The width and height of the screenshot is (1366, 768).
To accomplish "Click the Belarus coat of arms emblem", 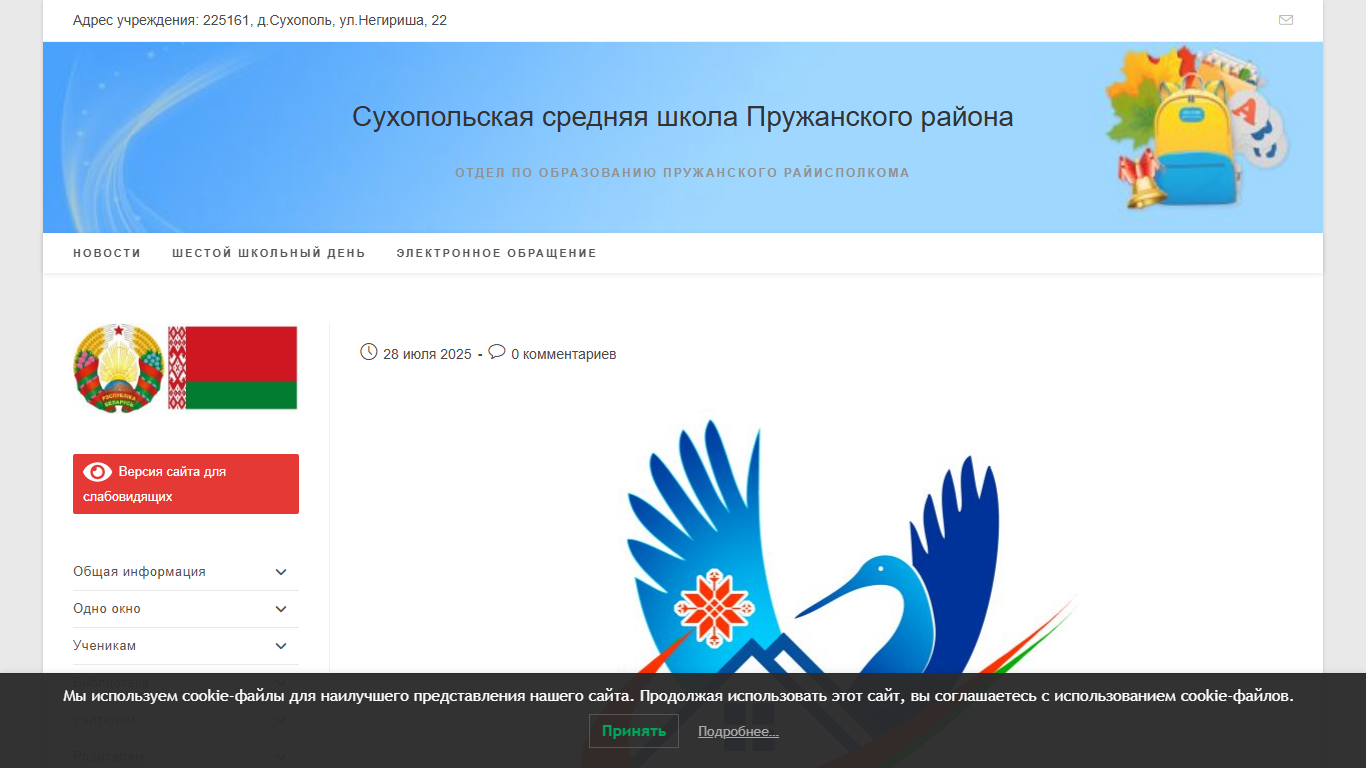I will click(x=118, y=367).
